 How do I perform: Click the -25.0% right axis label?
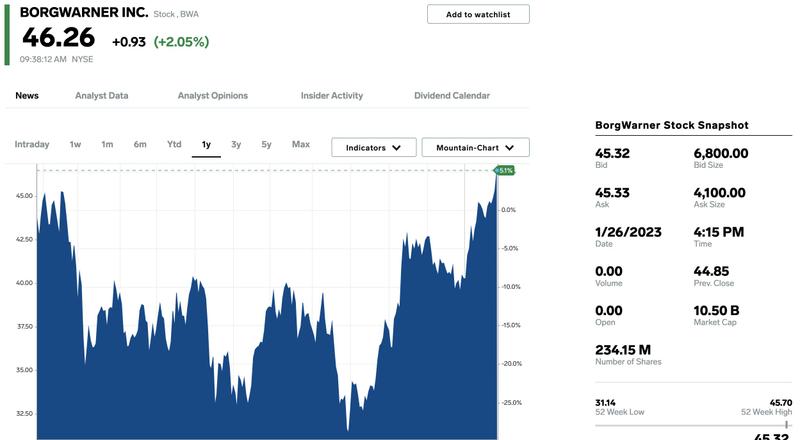(512, 403)
